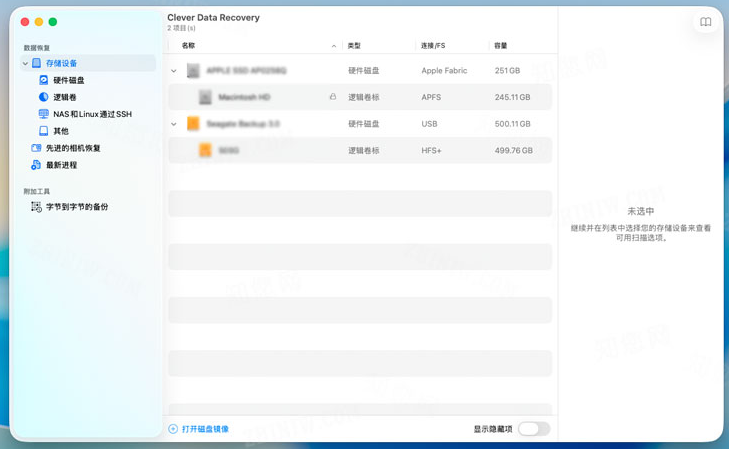
Task: Collapse the Seagate Backup disk row
Action: point(174,124)
